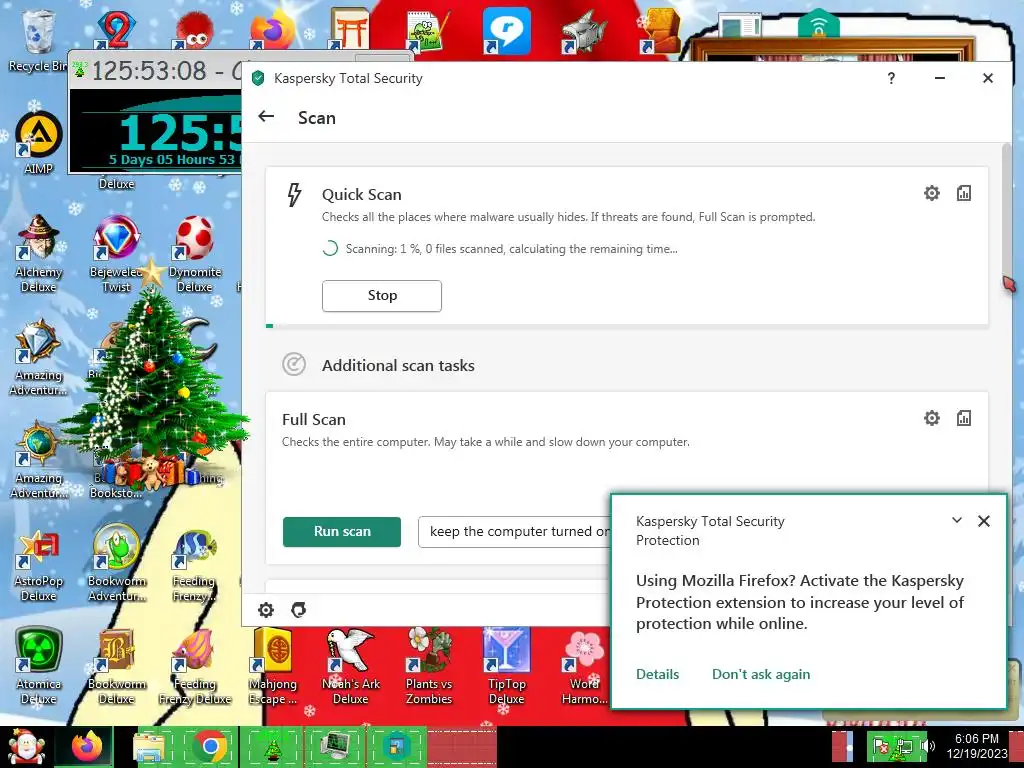Open the Kaspersky support icon at bottom
The width and height of the screenshot is (1024, 768).
298,610
